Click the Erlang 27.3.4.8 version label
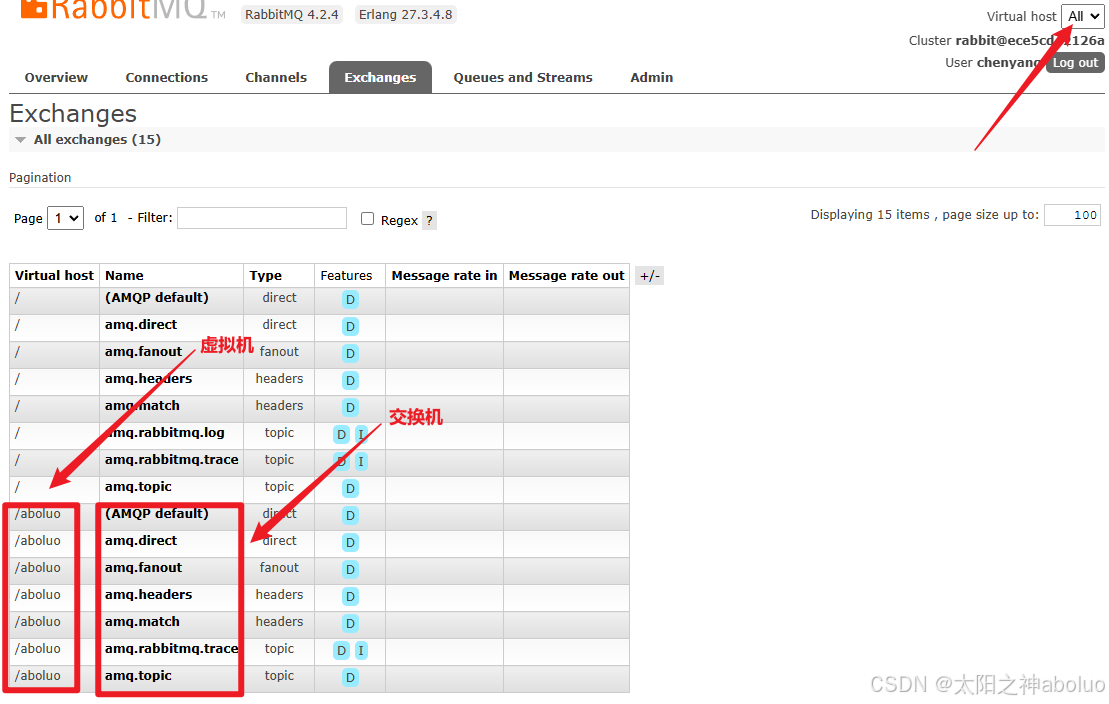The height and width of the screenshot is (704, 1109). [405, 15]
